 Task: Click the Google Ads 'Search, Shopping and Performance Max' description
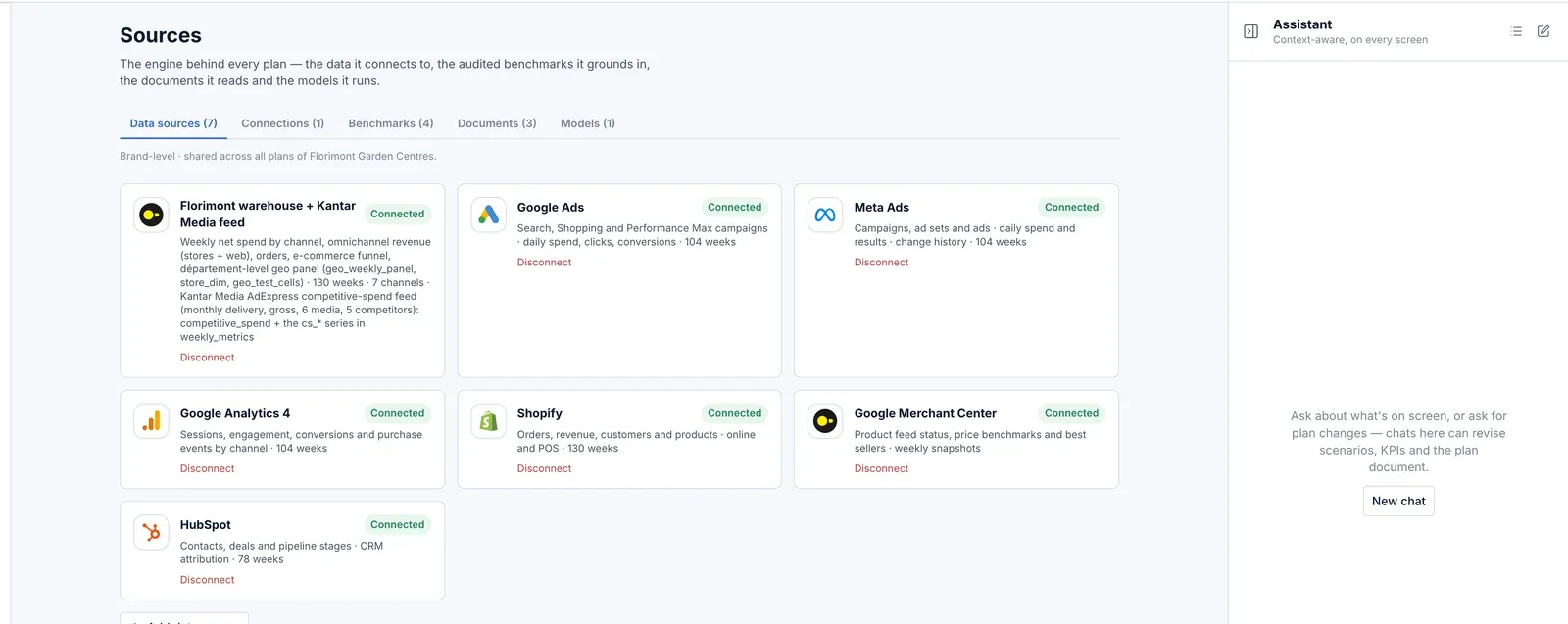click(x=642, y=235)
